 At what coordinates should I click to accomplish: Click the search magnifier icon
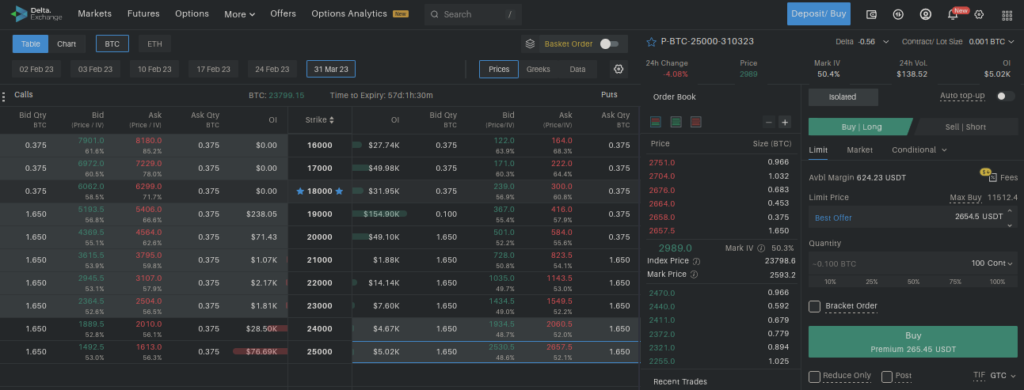(x=435, y=14)
